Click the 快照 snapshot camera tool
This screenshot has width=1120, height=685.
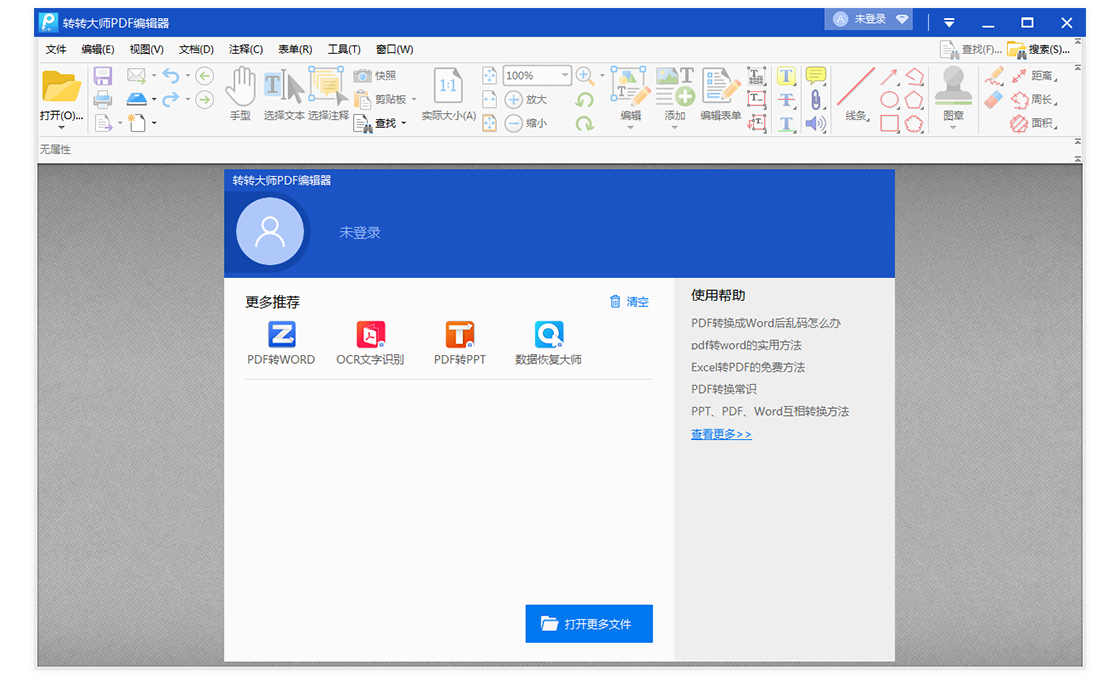375,76
